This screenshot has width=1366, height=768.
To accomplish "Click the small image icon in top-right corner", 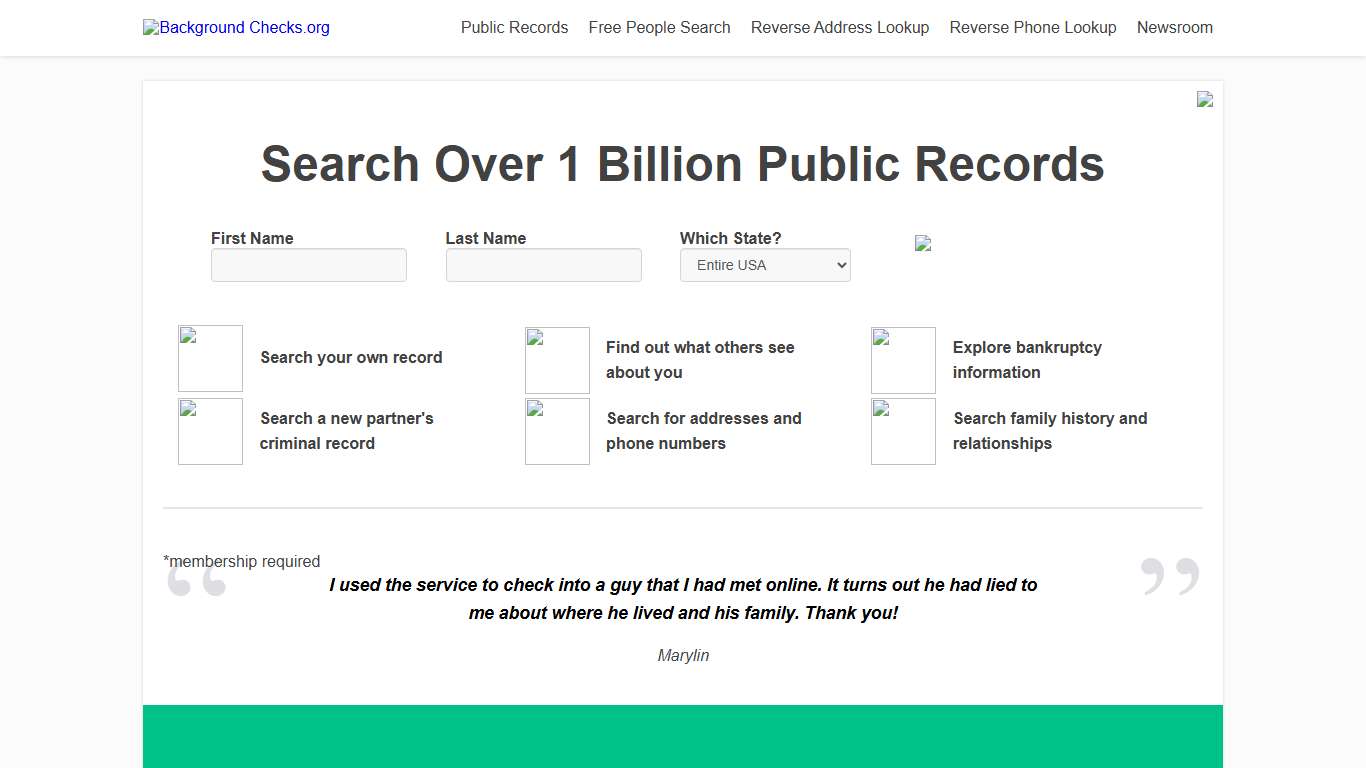I will tap(1204, 99).
